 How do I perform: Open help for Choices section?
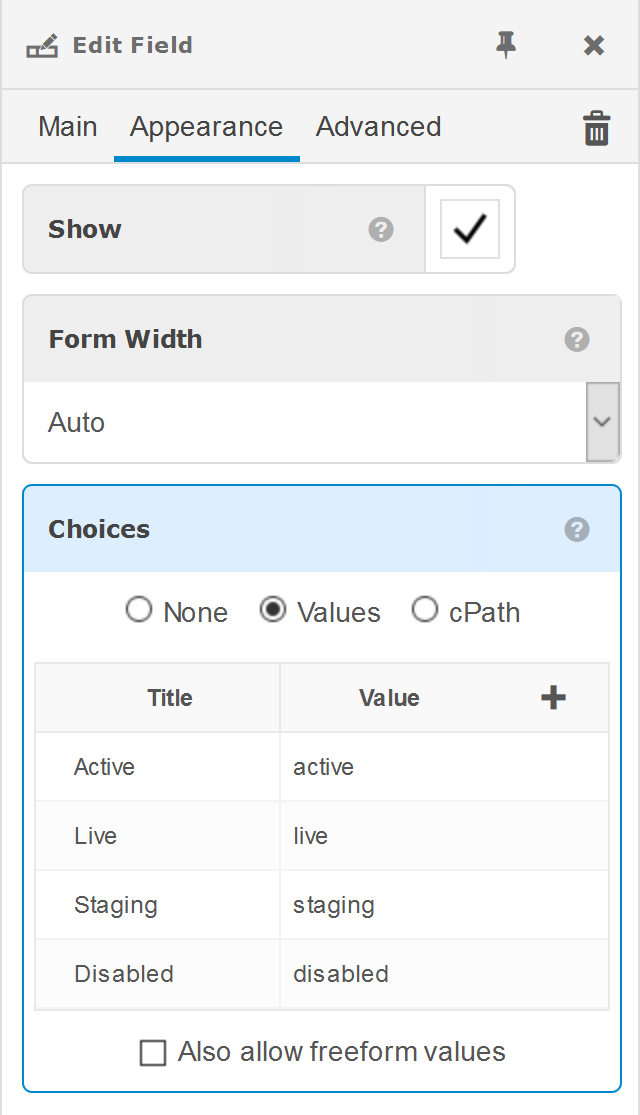point(576,529)
